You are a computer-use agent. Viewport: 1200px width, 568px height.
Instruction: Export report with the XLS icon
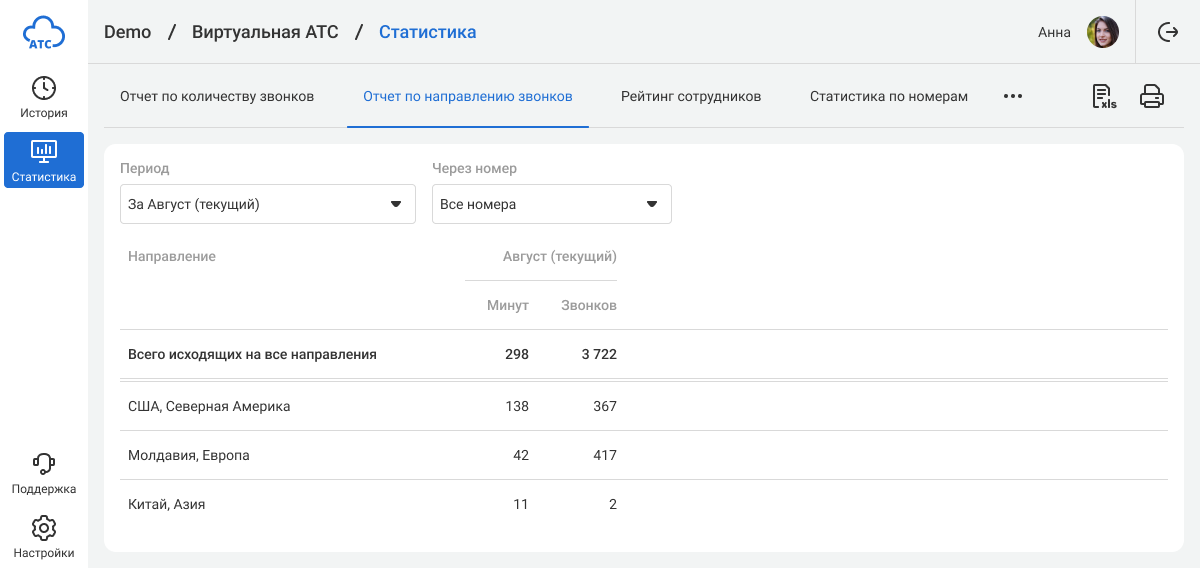pyautogui.click(x=1104, y=97)
